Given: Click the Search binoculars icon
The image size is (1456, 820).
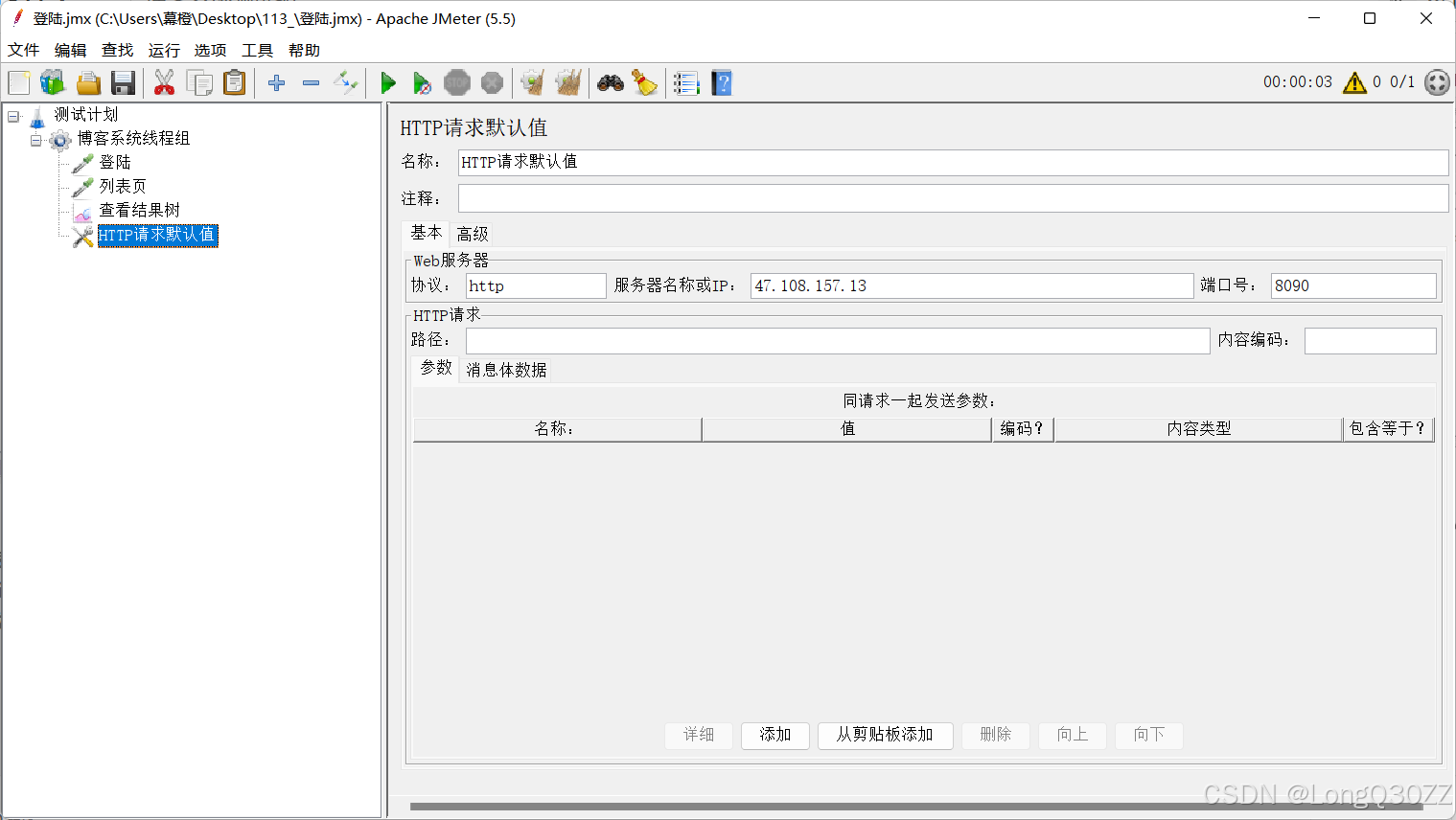Looking at the screenshot, I should coord(611,83).
